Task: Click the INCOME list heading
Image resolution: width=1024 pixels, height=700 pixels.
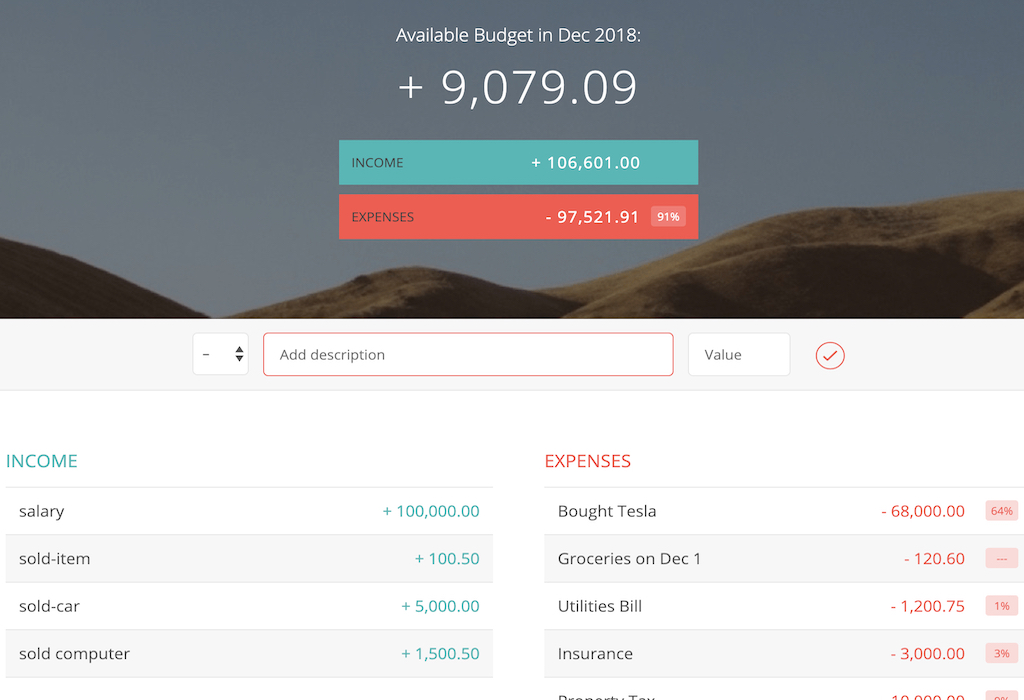Action: pos(42,461)
